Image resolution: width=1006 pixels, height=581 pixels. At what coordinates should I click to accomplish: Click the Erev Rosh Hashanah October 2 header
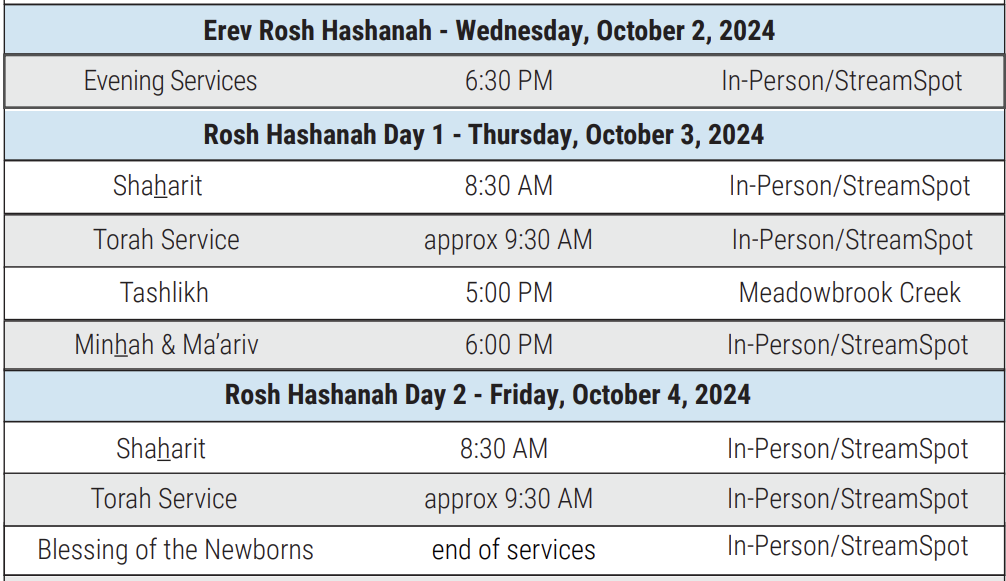(489, 31)
